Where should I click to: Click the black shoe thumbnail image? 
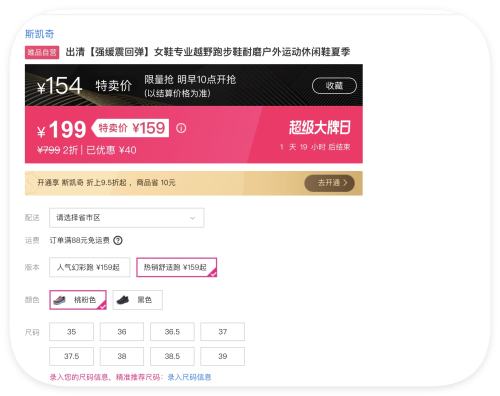click(122, 300)
